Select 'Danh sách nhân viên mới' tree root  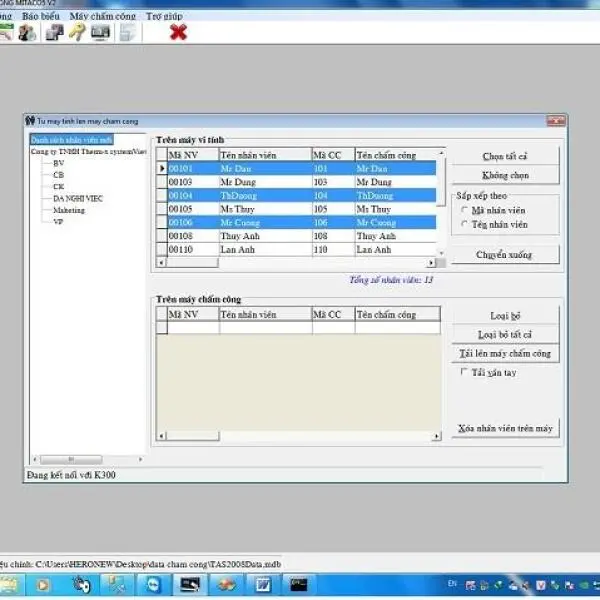click(70, 140)
